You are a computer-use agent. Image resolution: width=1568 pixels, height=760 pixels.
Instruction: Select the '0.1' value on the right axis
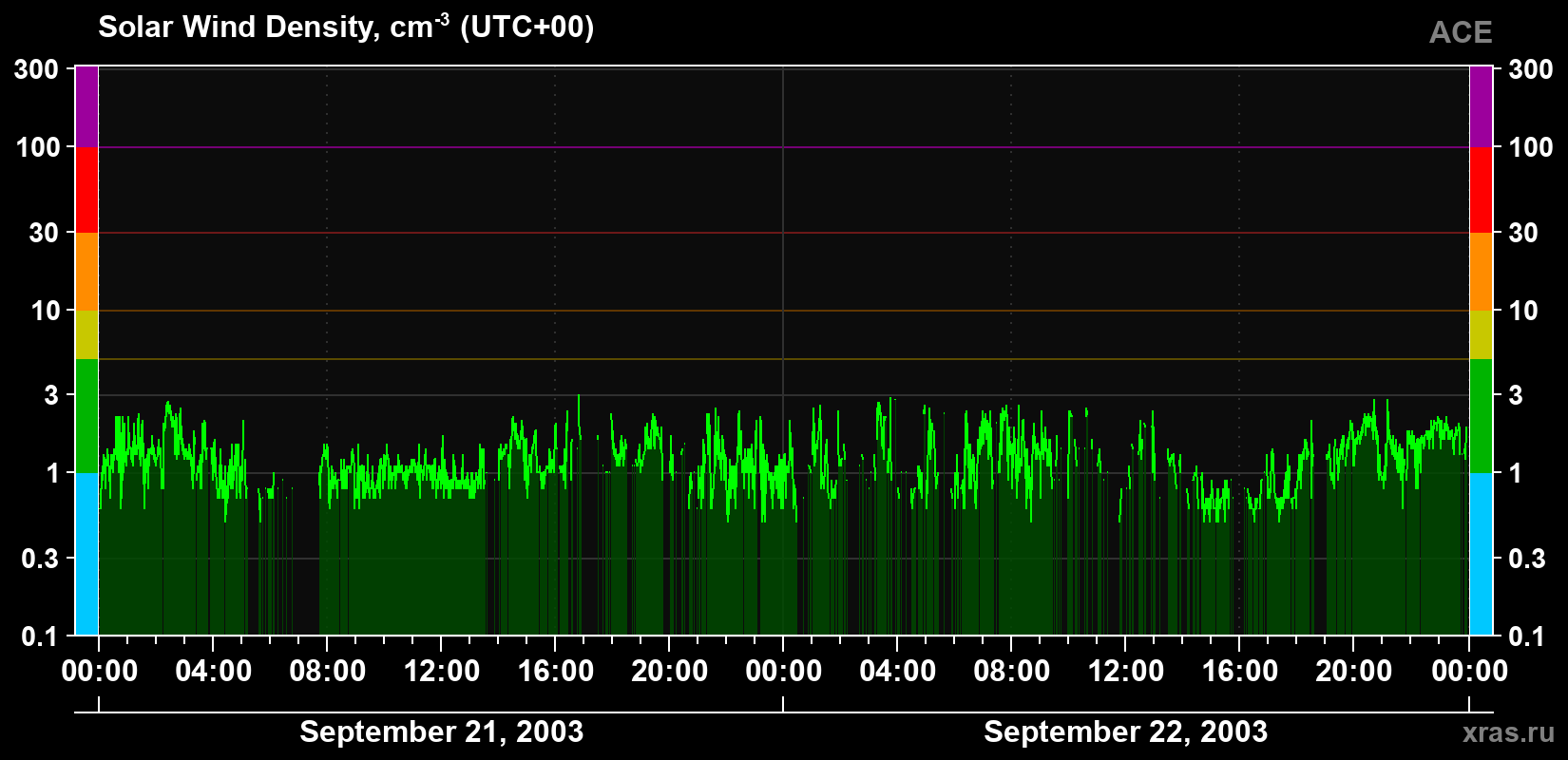[x=1527, y=636]
